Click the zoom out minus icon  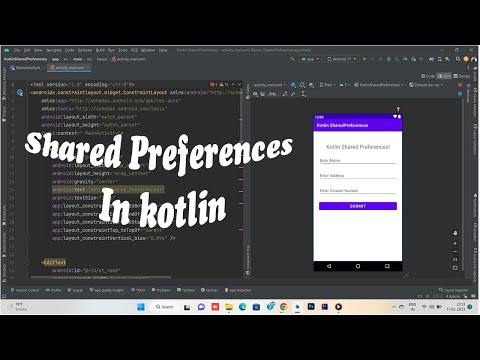pos(455,252)
